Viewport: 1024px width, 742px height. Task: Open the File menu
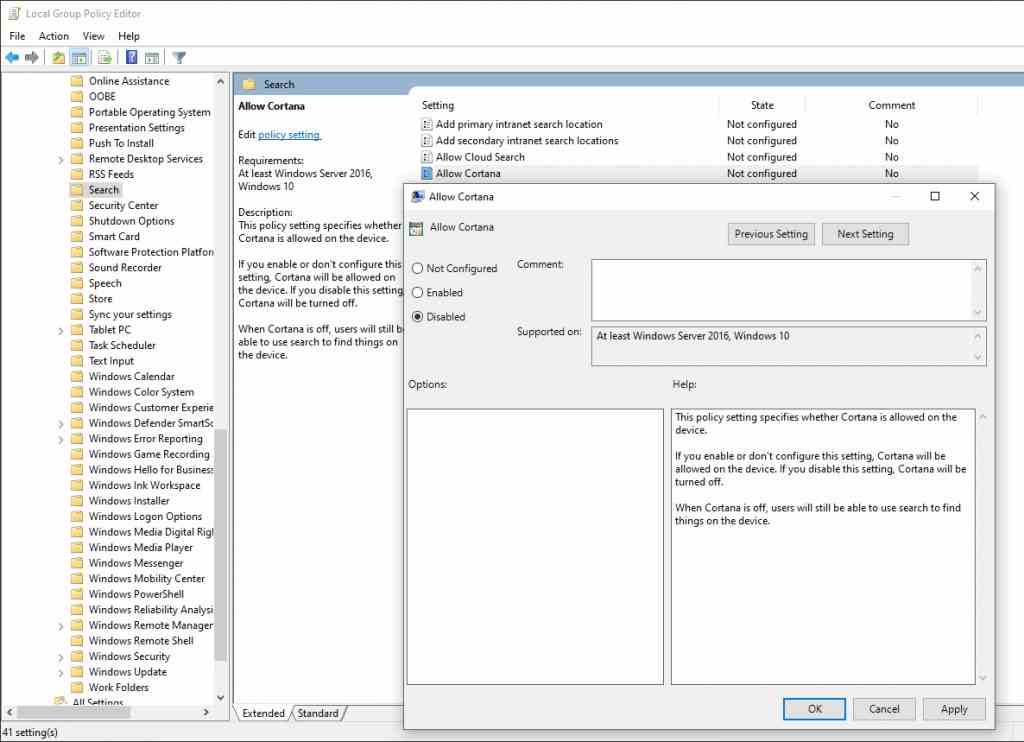(x=17, y=36)
